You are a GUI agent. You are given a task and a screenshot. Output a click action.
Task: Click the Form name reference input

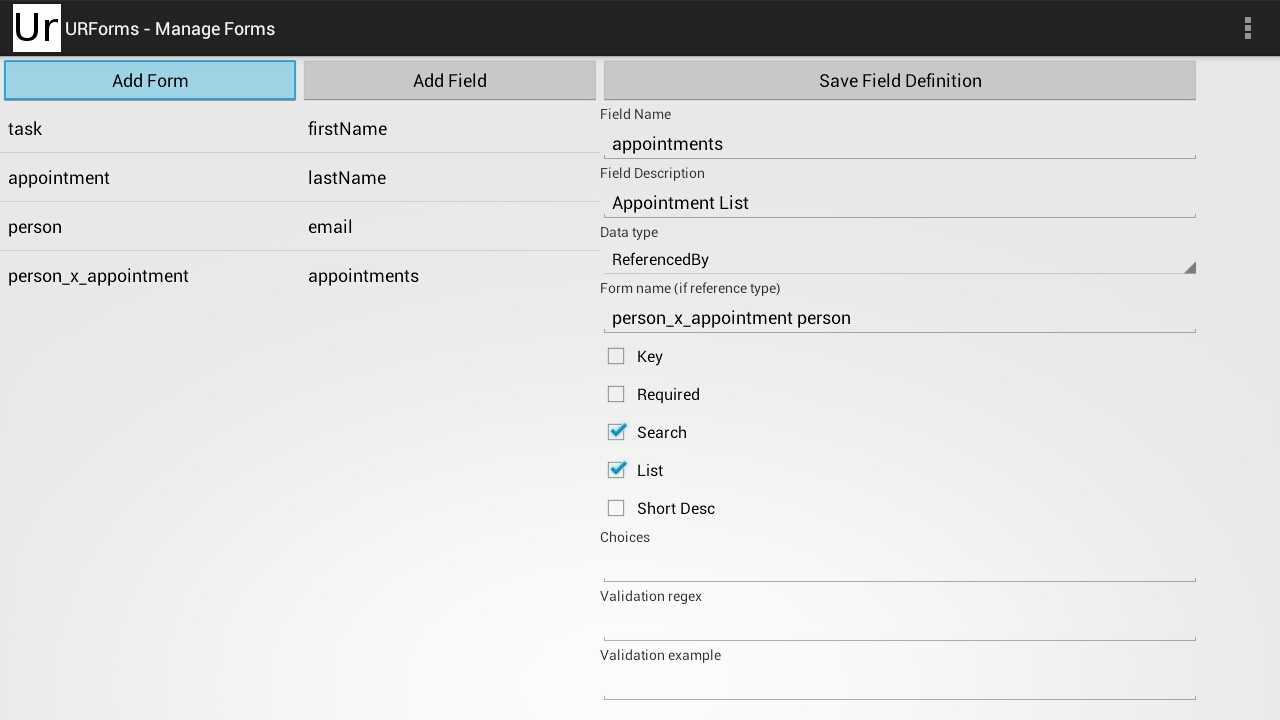(900, 318)
